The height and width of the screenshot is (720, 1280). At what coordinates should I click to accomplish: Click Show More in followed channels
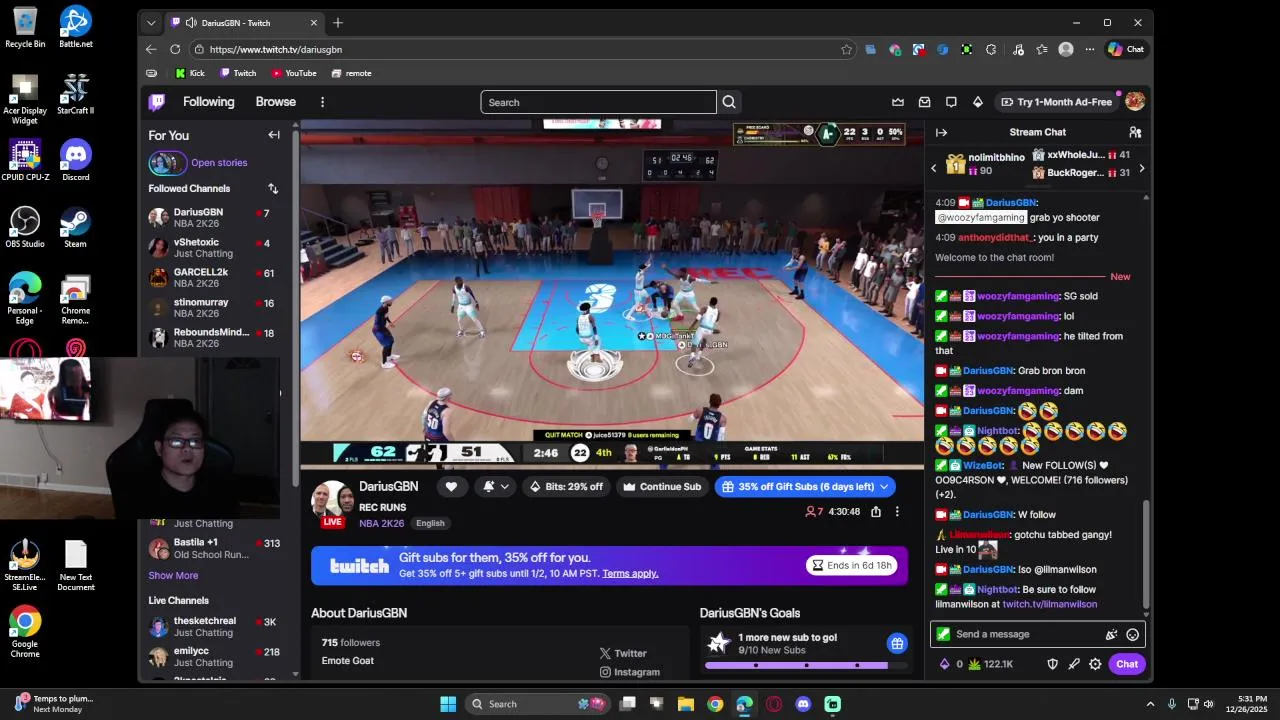click(173, 575)
